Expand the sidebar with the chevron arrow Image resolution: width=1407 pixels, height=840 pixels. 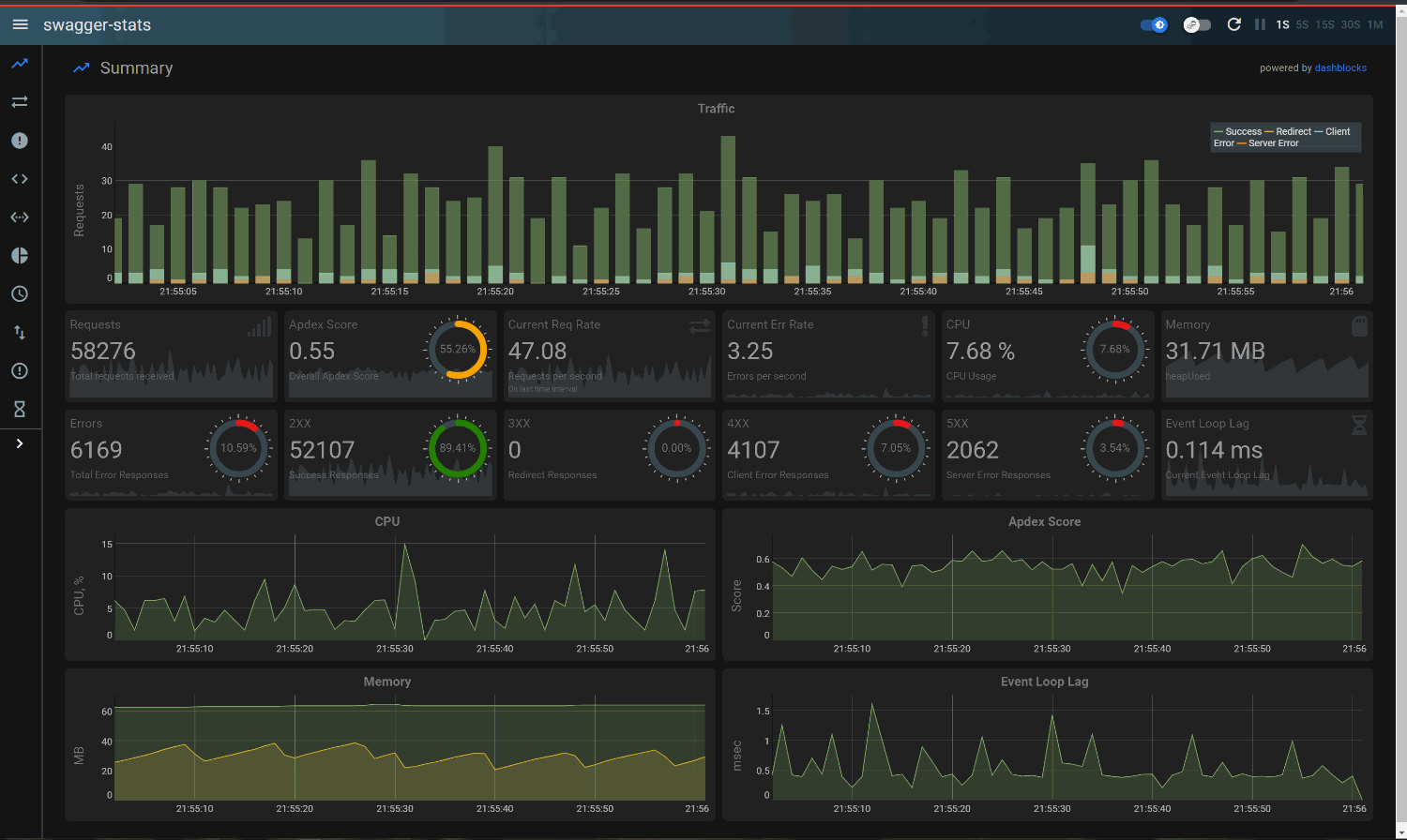tap(20, 442)
